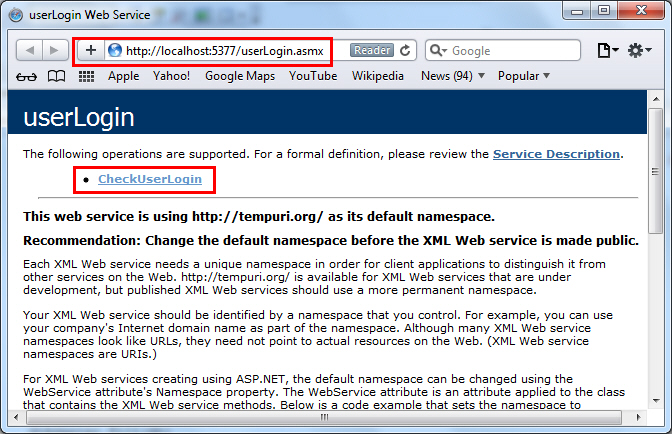Open the Service Description link
This screenshot has width=672, height=434.
click(x=556, y=154)
